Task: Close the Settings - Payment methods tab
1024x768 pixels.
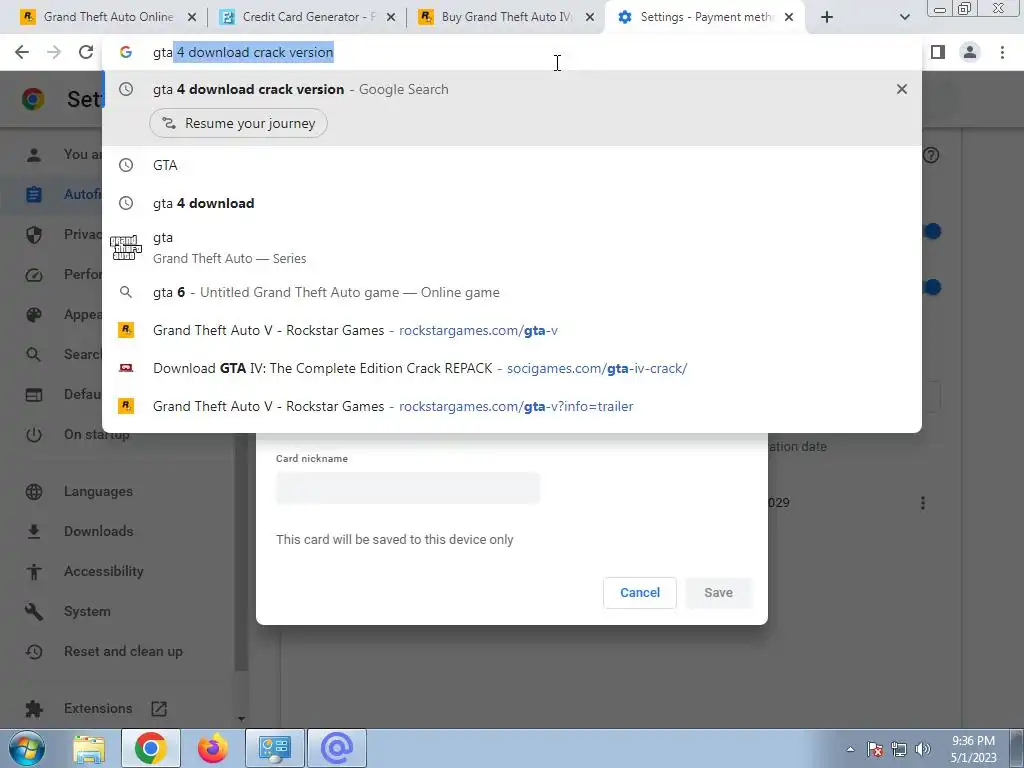Action: click(789, 17)
